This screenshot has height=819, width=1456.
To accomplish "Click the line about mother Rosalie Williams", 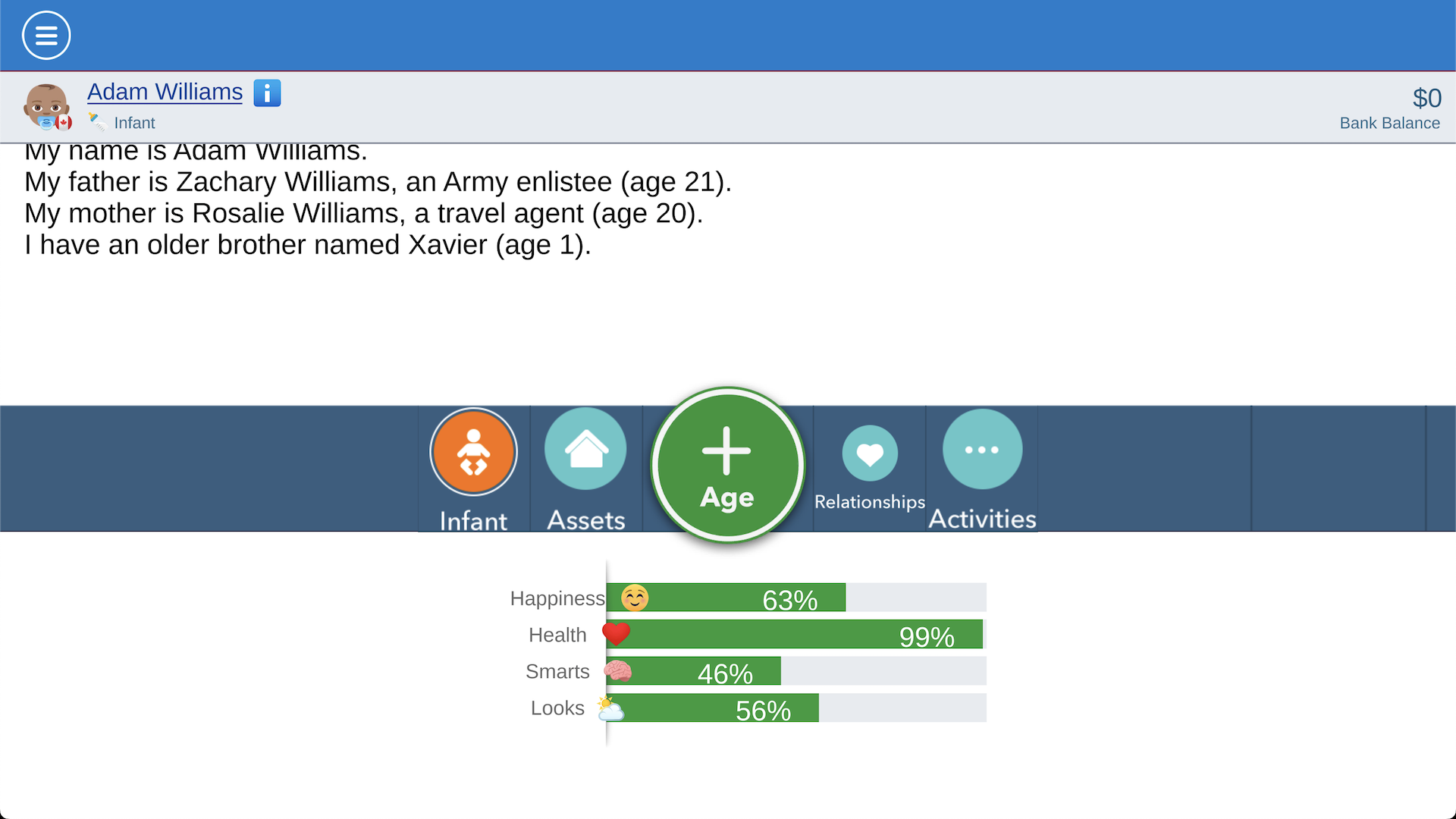I will click(x=364, y=213).
